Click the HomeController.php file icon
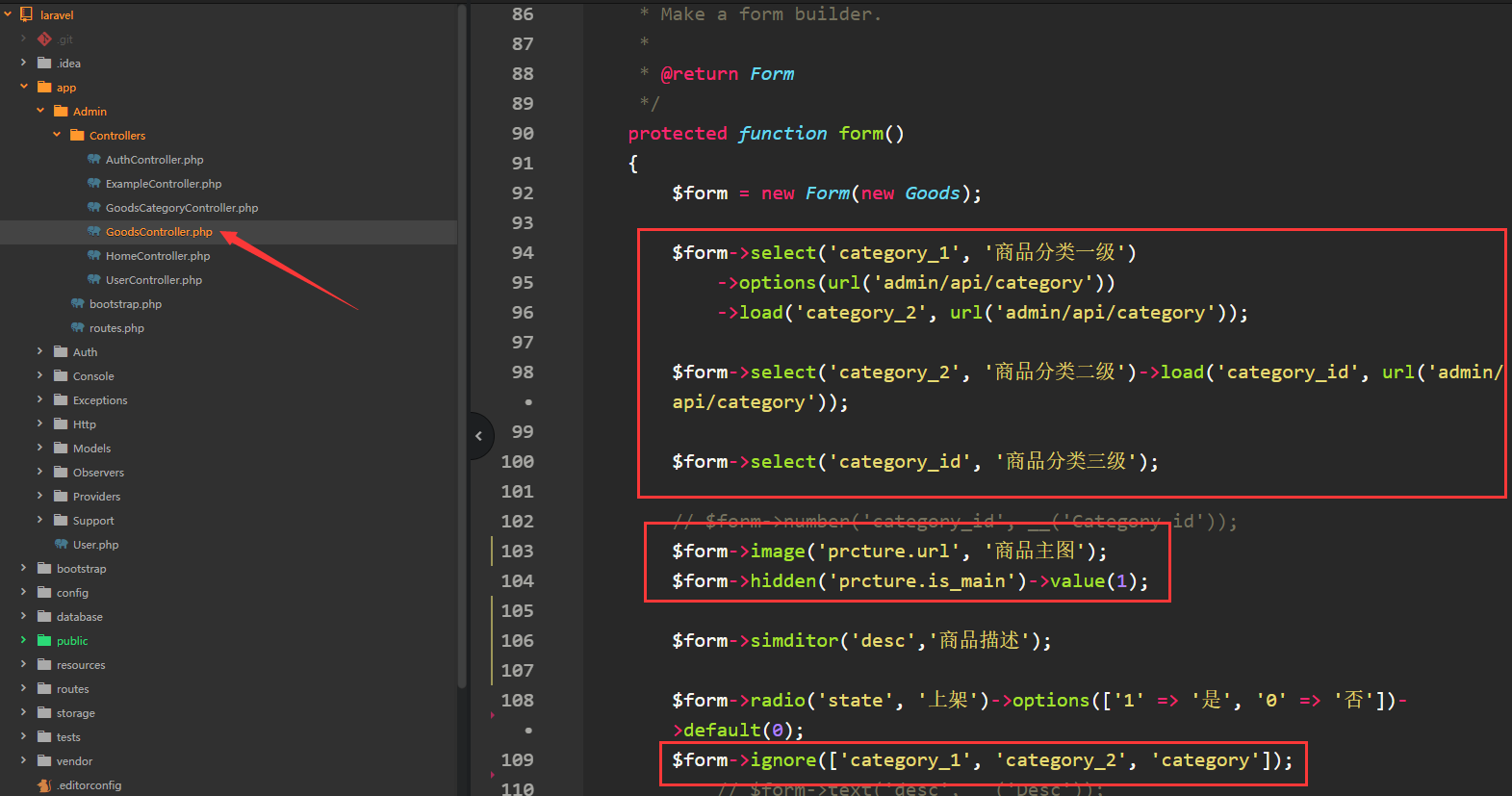The image size is (1512, 796). tap(93, 256)
